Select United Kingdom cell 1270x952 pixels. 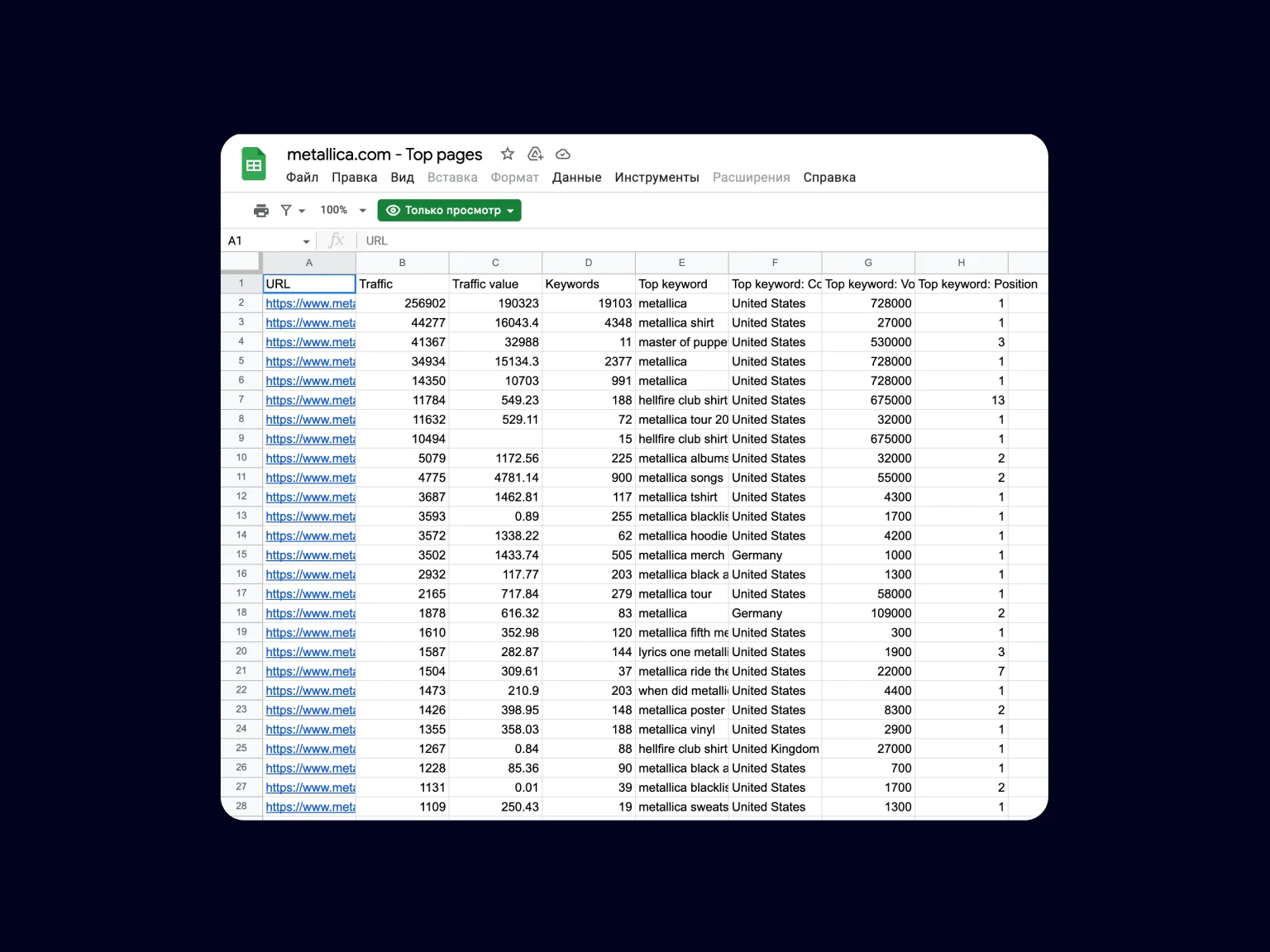click(775, 749)
